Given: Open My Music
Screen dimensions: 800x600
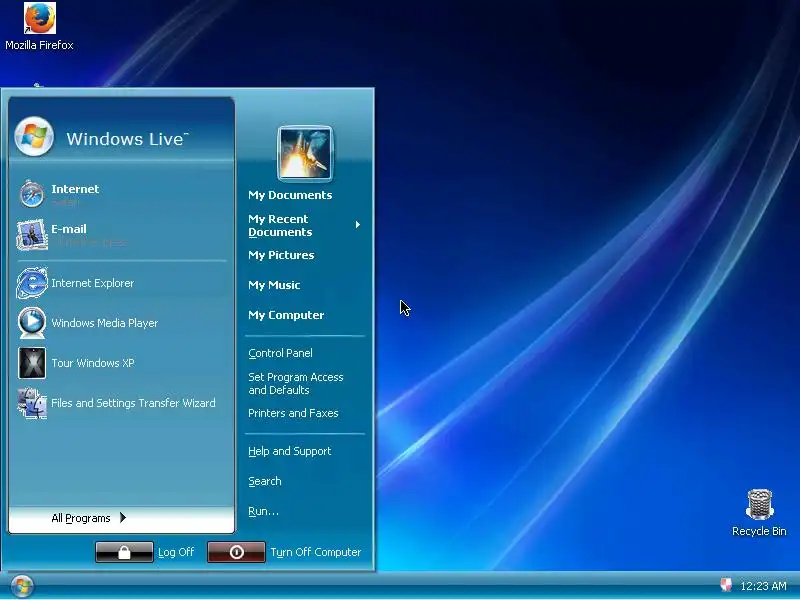Looking at the screenshot, I should 274,285.
